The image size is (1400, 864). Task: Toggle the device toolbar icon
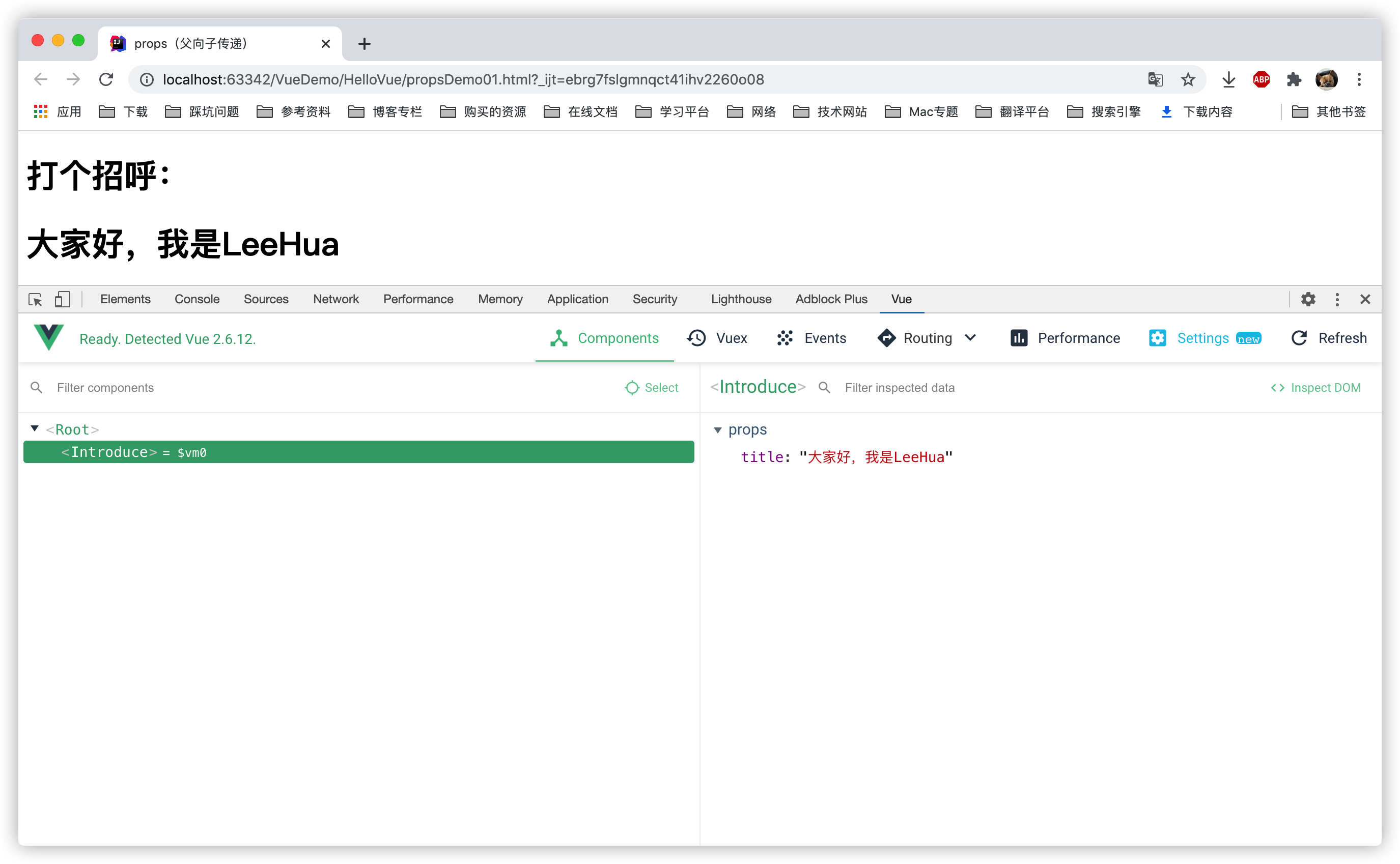tap(62, 299)
